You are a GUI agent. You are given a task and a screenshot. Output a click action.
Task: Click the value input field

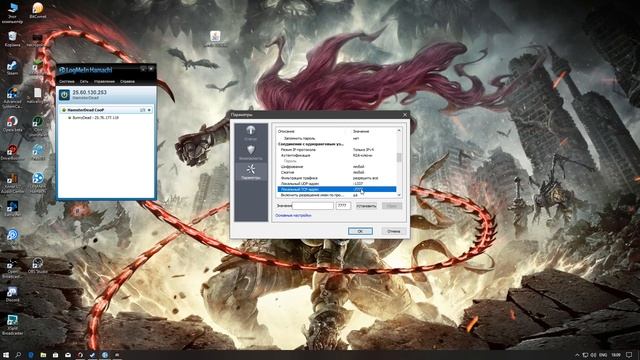click(313, 206)
